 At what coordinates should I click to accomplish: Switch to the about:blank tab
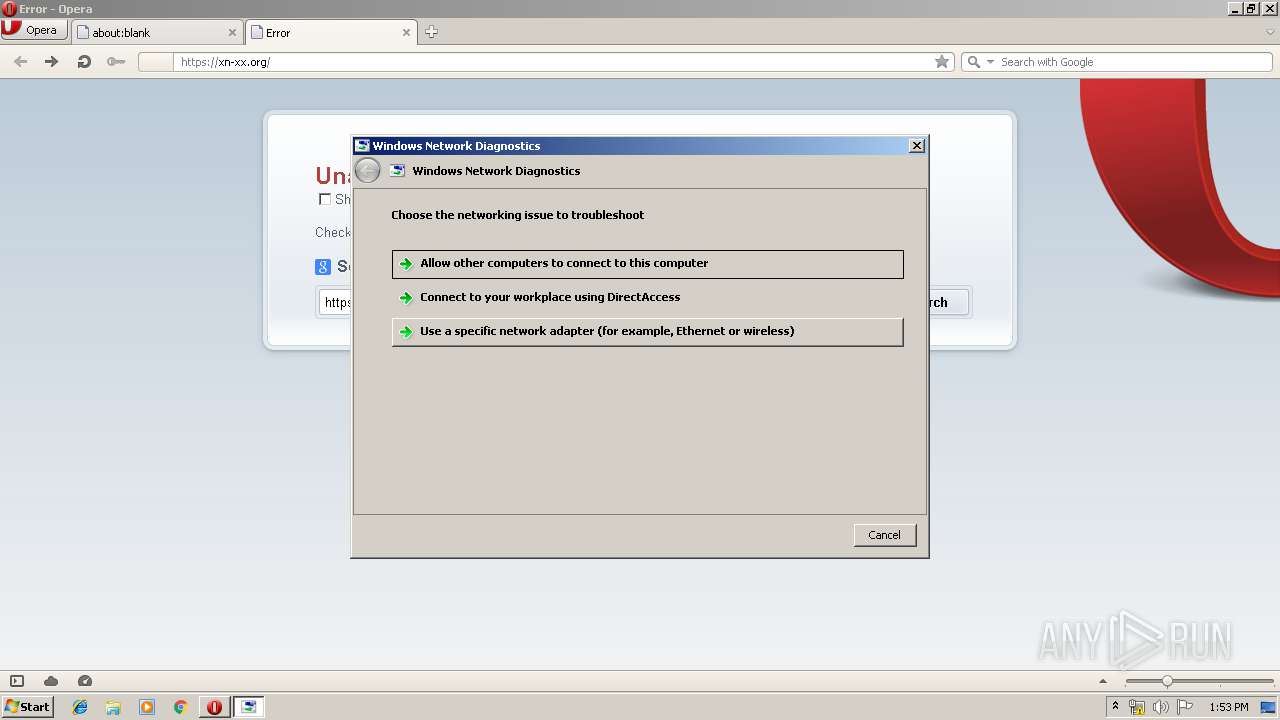[157, 32]
